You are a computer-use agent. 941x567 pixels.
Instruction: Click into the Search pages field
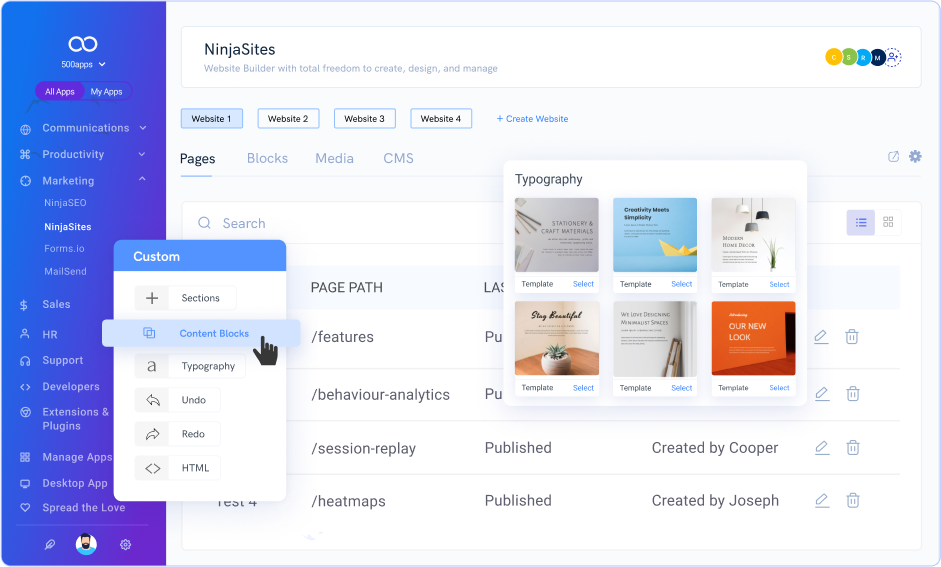pyautogui.click(x=400, y=224)
